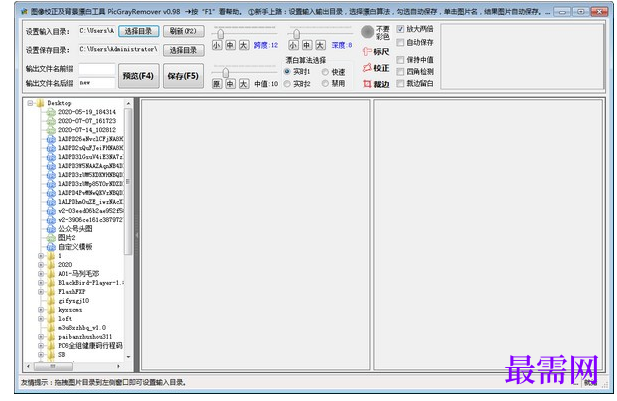Expand the 2020 folder node
Viewport: 617px width, 401px height.
[x=41, y=265]
